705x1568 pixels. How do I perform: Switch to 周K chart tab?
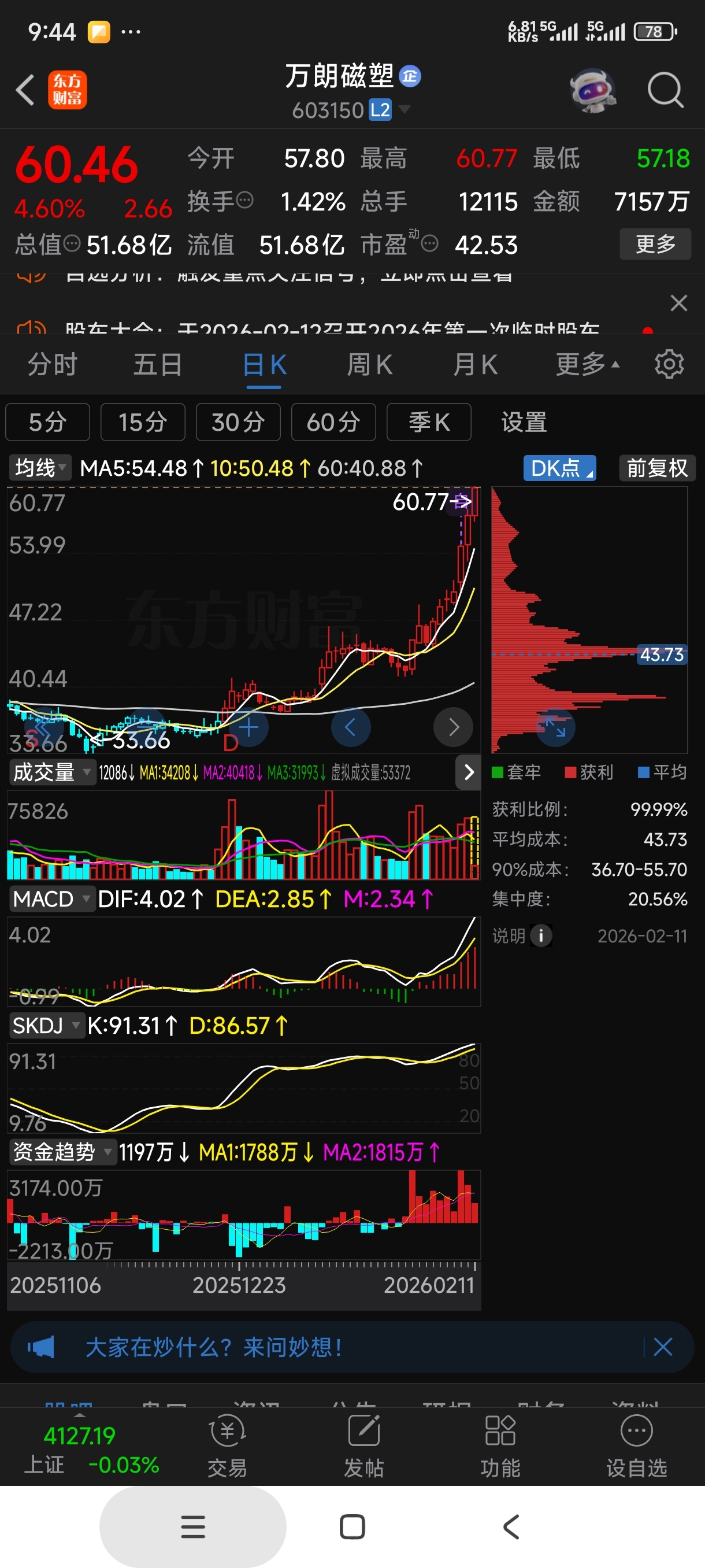pyautogui.click(x=369, y=364)
